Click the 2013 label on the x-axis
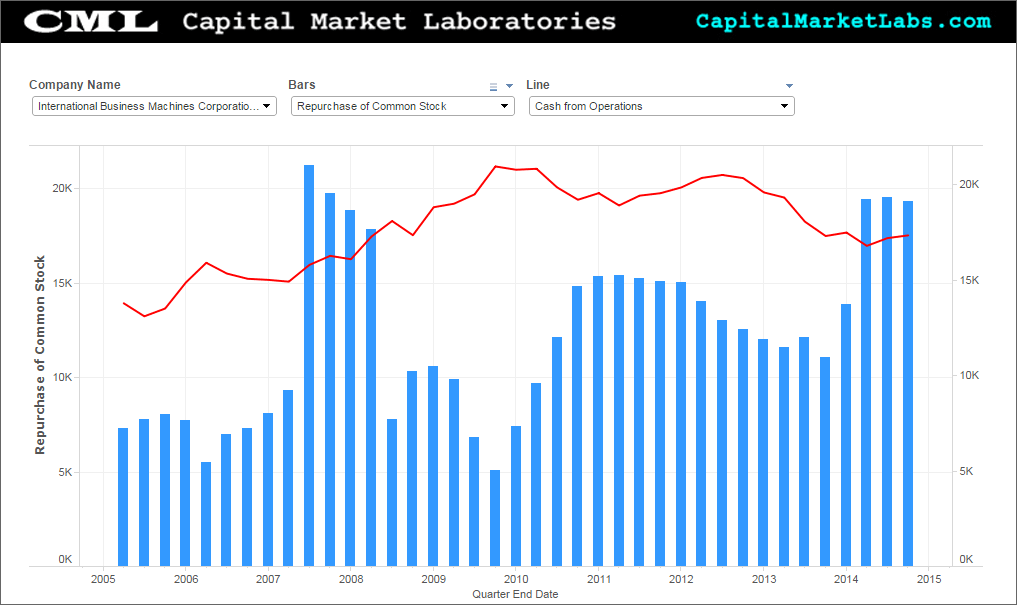 click(763, 579)
